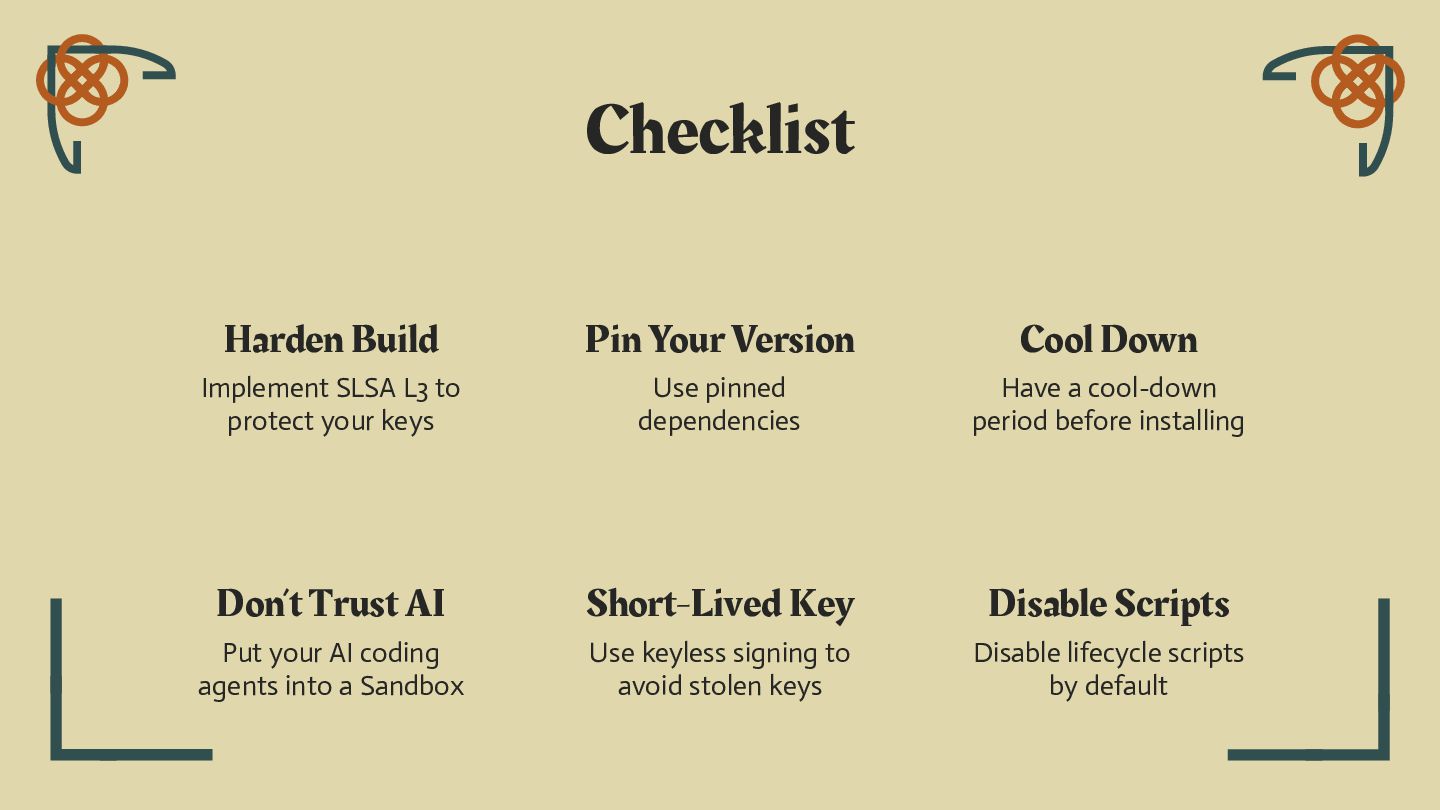Click the Pin Your Version heading
The image size is (1440, 810).
pyautogui.click(x=720, y=339)
